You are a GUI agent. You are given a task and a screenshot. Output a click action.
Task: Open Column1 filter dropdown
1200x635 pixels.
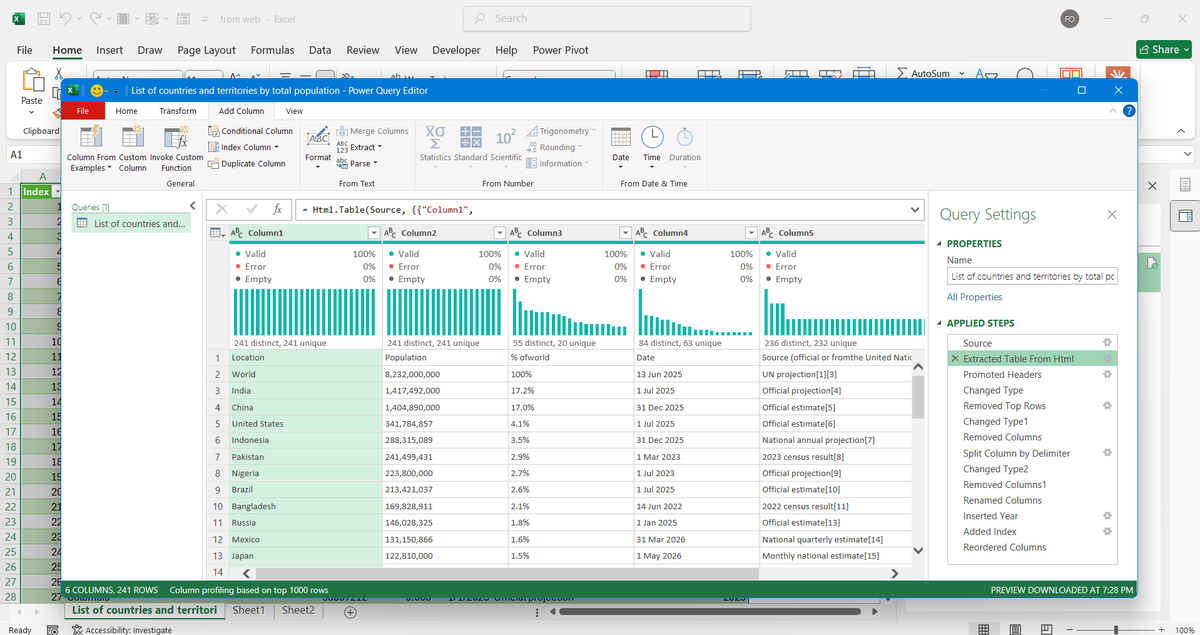374,233
